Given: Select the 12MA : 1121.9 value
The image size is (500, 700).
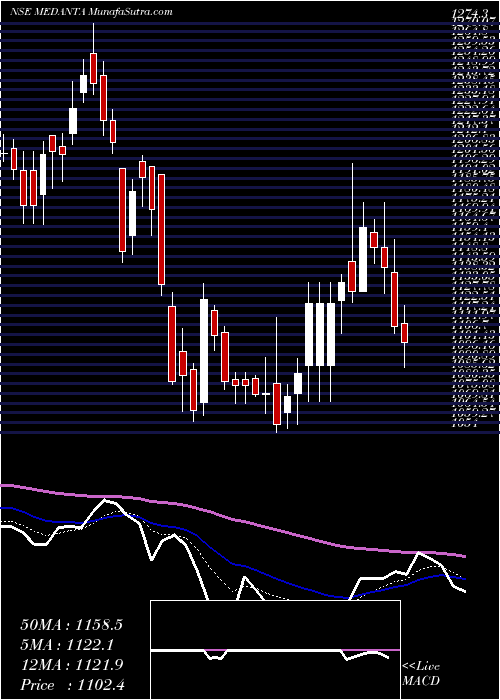Looking at the screenshot, I should coord(71,664).
